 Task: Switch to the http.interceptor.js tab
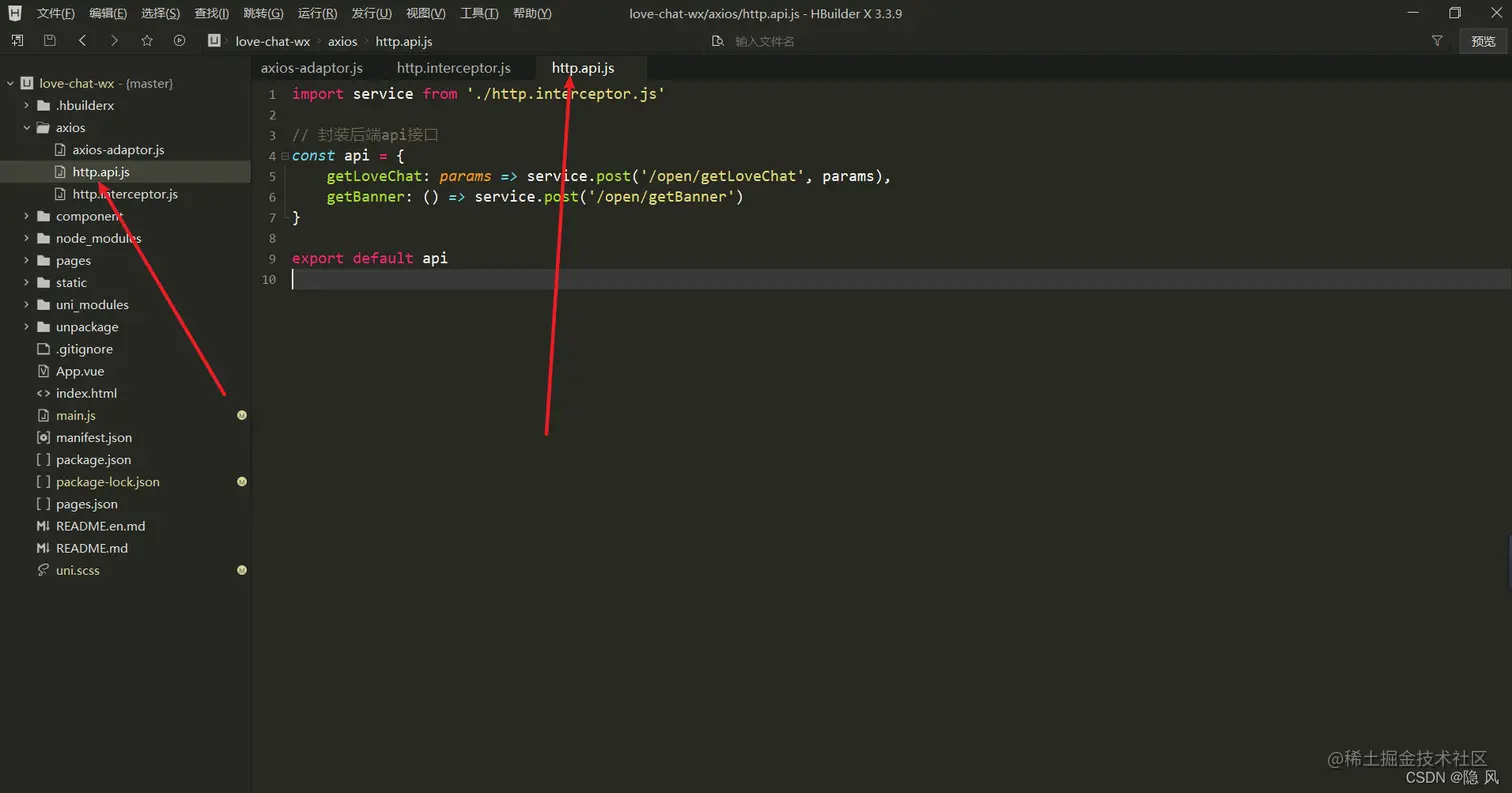point(454,68)
